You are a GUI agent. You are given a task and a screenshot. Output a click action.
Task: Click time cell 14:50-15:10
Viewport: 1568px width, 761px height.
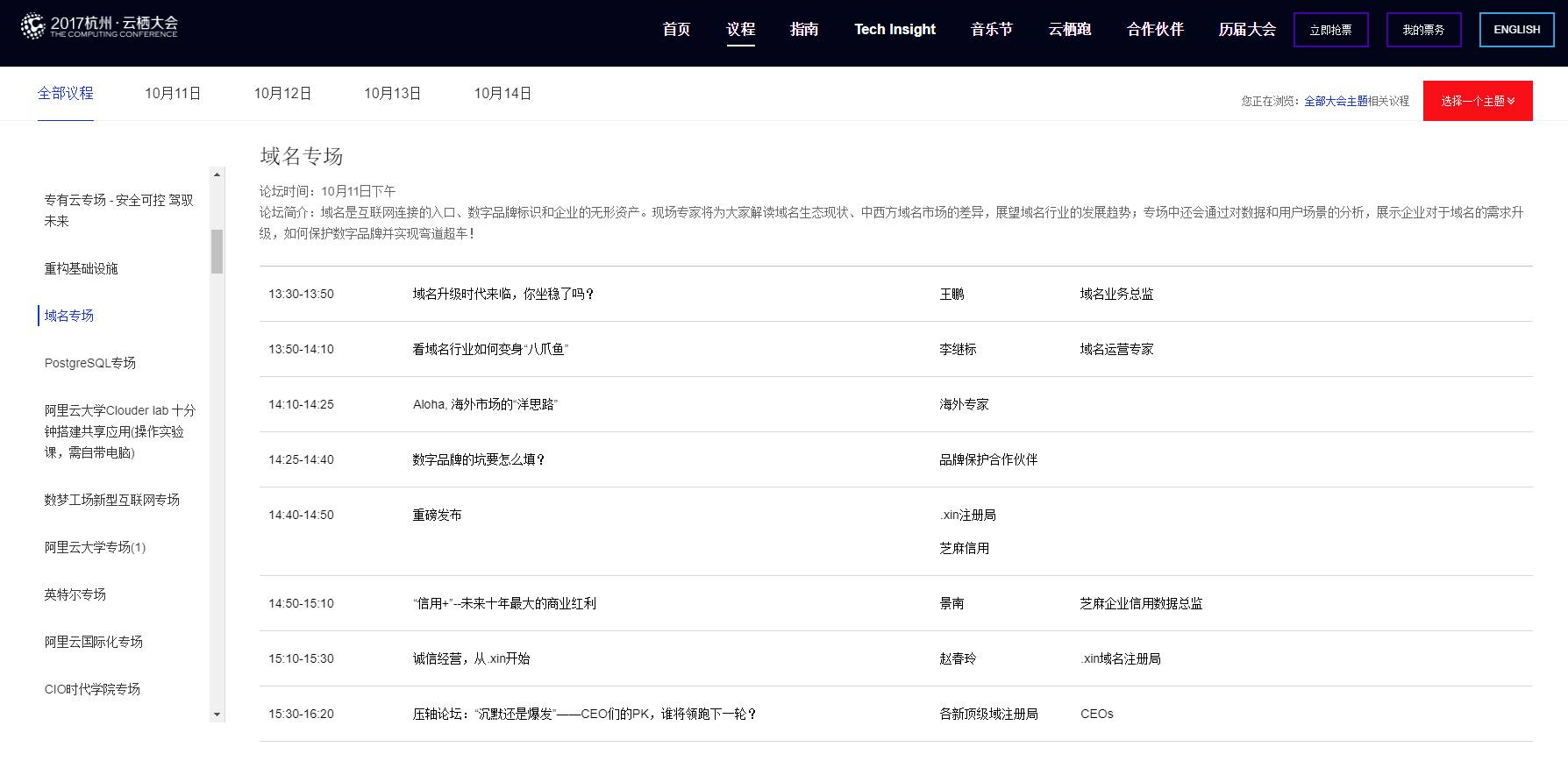click(x=302, y=603)
